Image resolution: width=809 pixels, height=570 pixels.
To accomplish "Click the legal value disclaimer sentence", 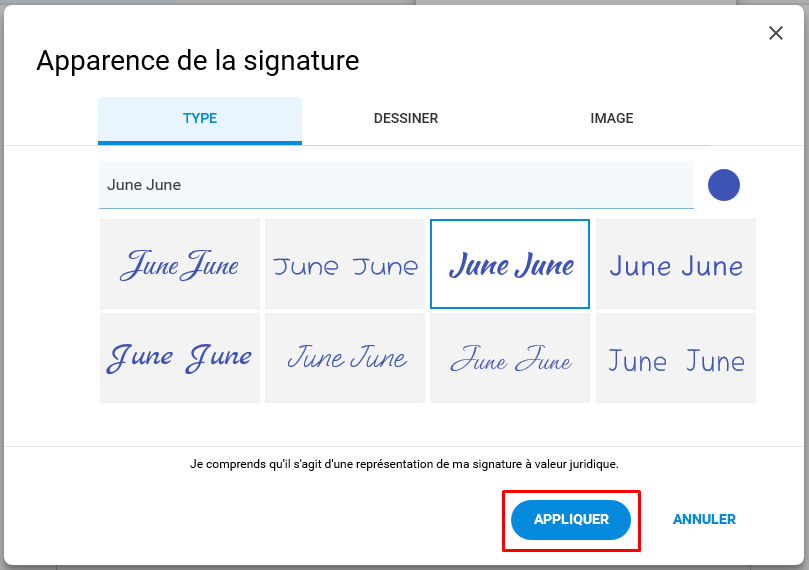I will pos(404,464).
